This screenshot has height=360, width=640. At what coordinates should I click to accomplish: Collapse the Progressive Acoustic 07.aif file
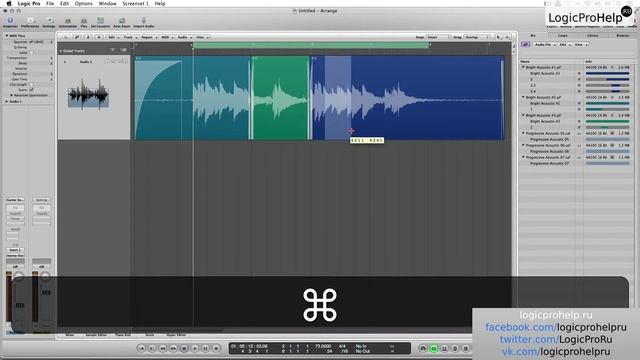pyautogui.click(x=523, y=157)
